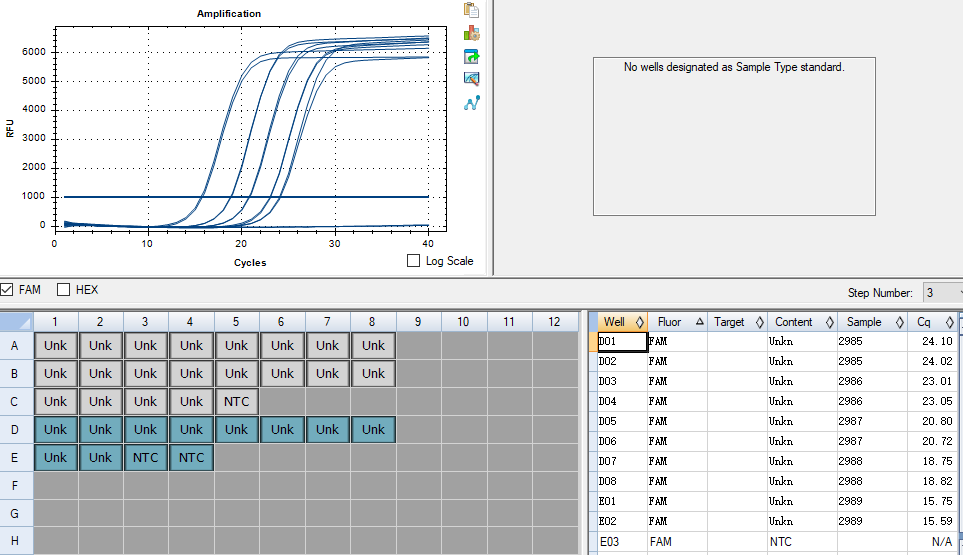Toggle the Log Scale checkbox
The height and width of the screenshot is (555, 963).
(x=413, y=261)
